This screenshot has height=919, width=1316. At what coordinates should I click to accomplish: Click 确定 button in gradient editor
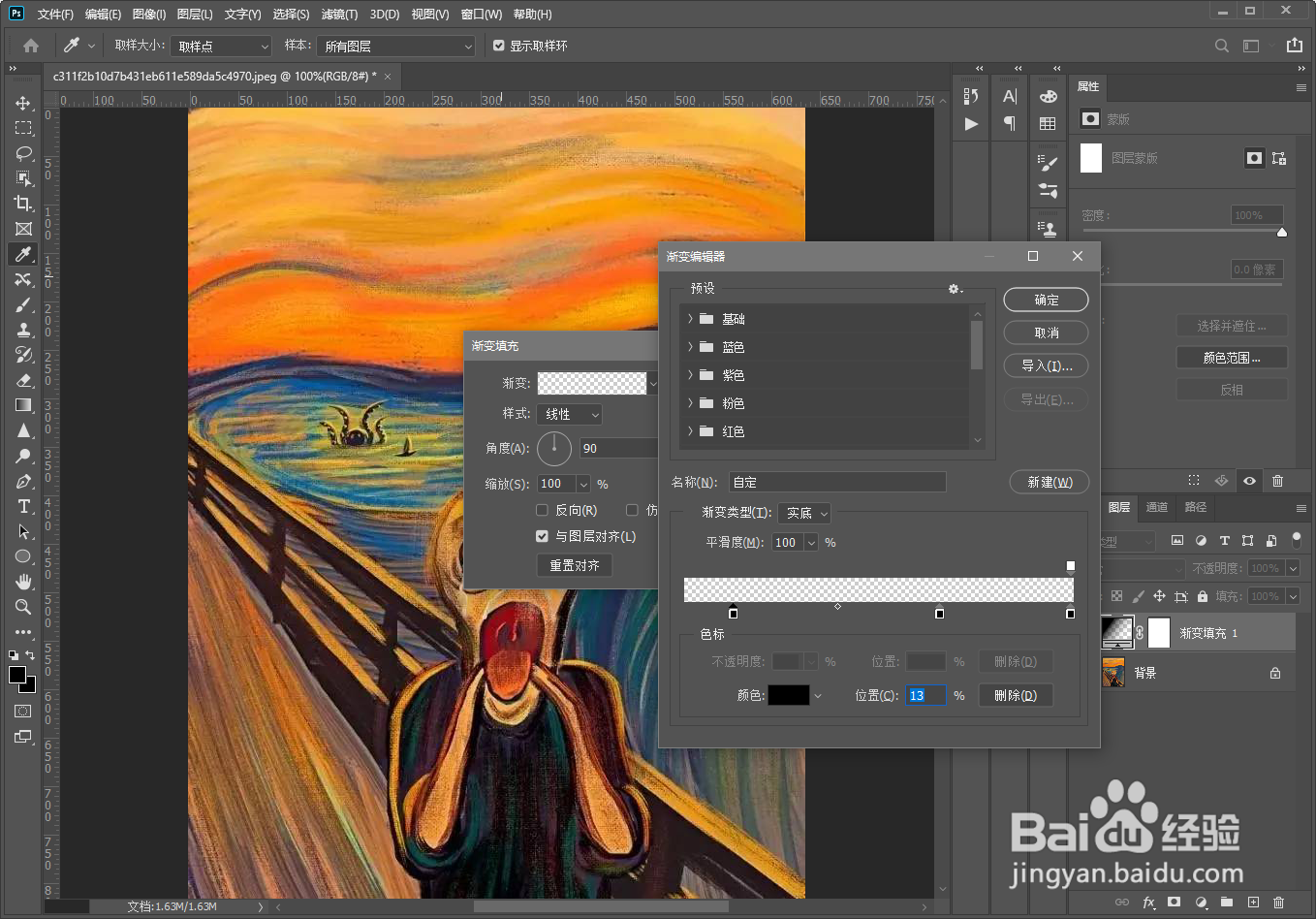click(1046, 300)
